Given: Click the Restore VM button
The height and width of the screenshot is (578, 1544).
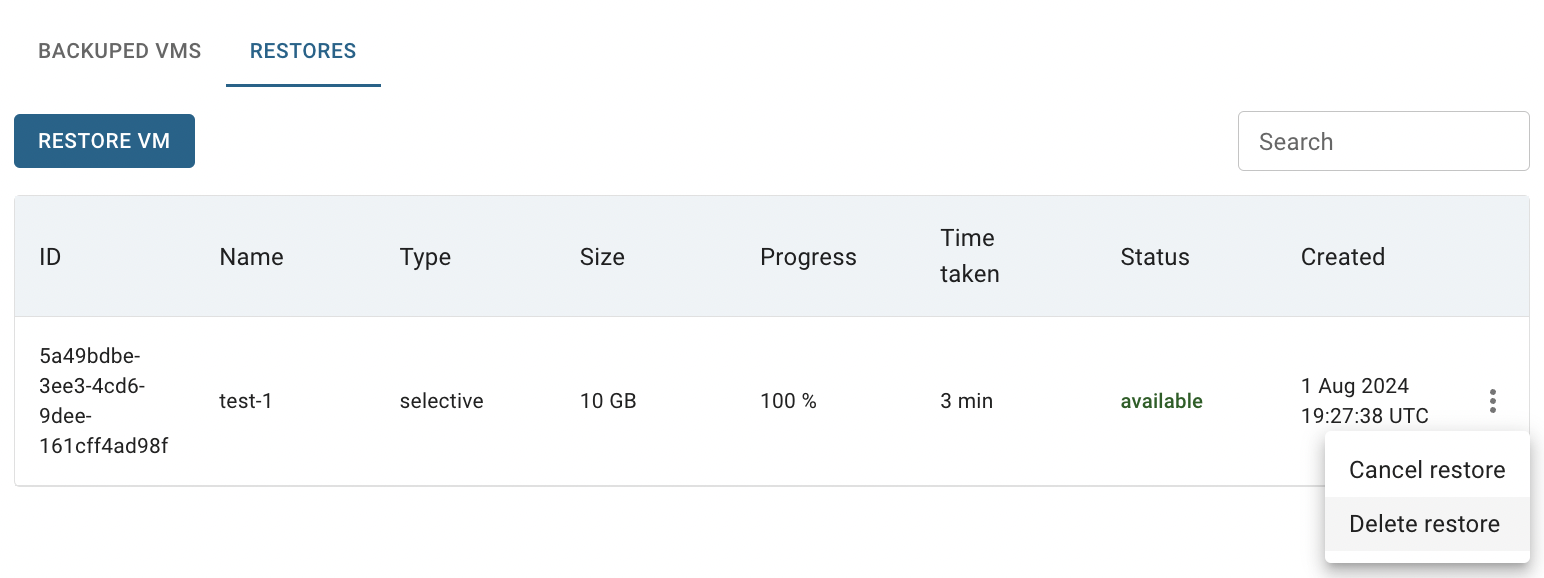Looking at the screenshot, I should click(104, 141).
